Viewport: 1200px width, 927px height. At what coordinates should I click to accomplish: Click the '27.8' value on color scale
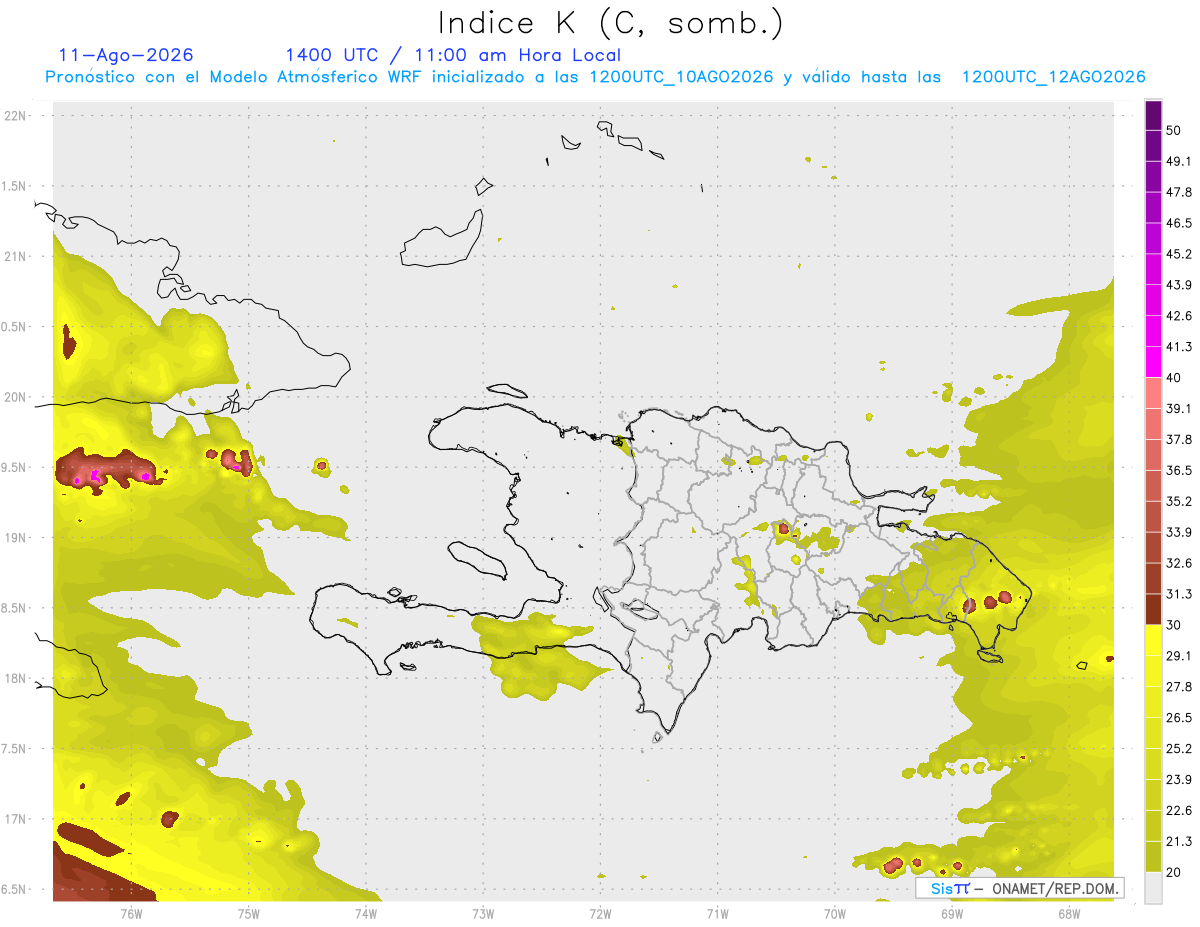point(1179,687)
